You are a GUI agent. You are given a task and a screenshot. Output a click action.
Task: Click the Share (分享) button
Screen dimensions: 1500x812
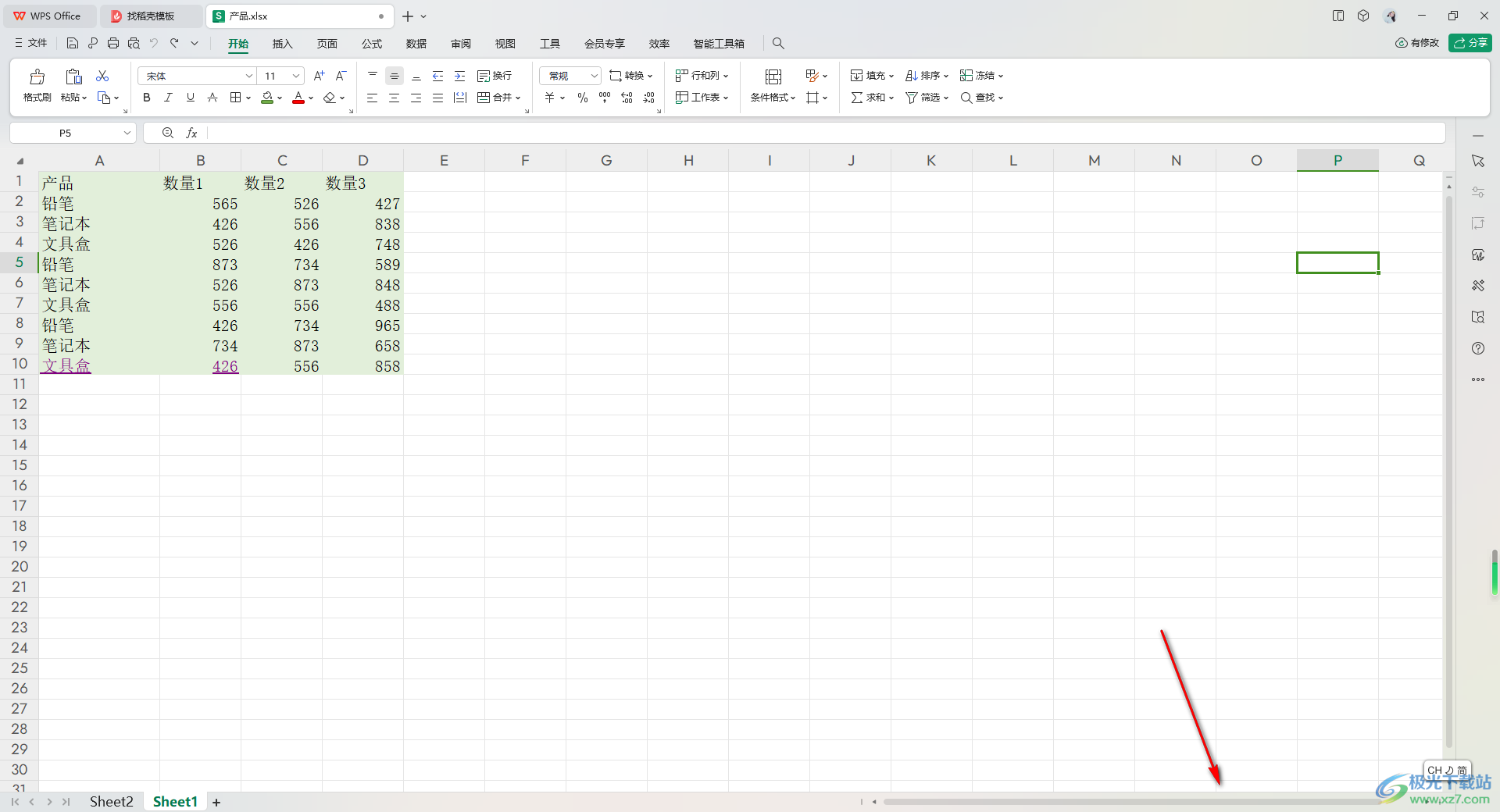[x=1470, y=43]
